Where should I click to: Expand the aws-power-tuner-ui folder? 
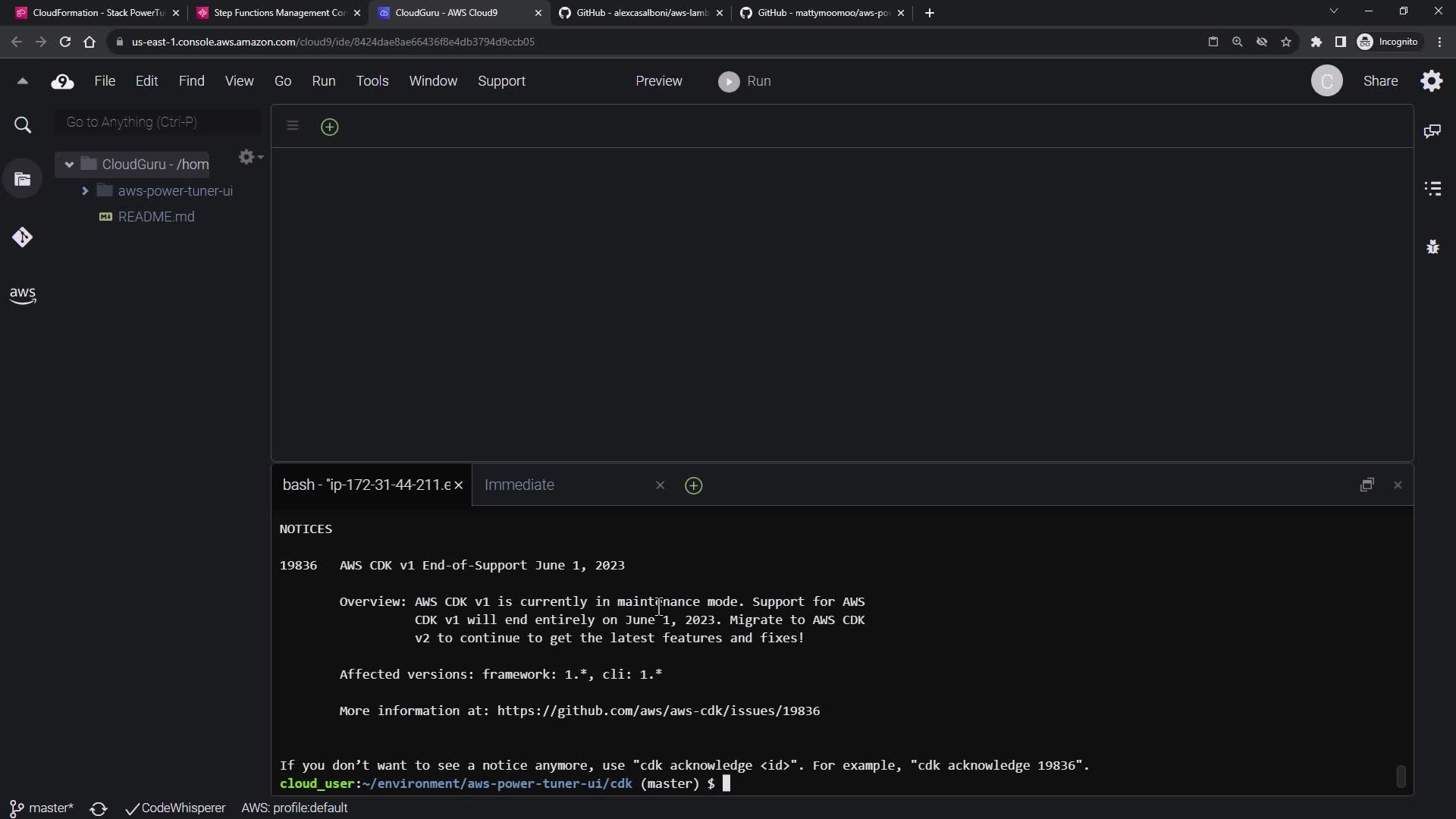click(x=85, y=191)
